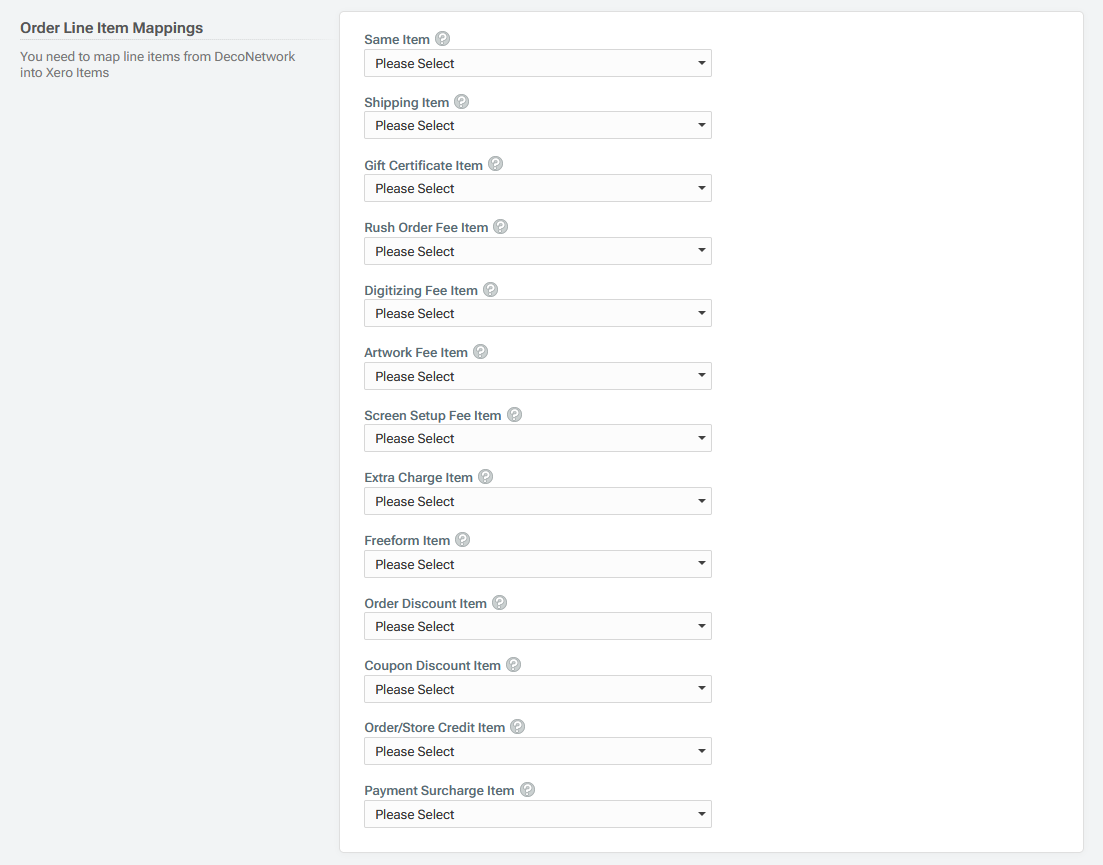Screen dimensions: 1103x865
Task: Click the Freeform Item label text
Action: [x=407, y=541]
